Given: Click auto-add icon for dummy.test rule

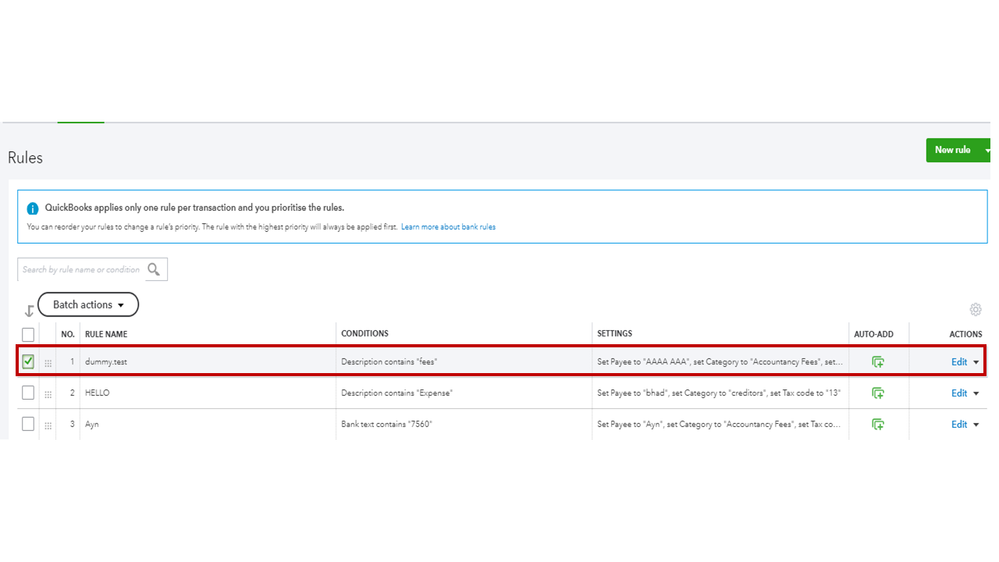Looking at the screenshot, I should (878, 362).
